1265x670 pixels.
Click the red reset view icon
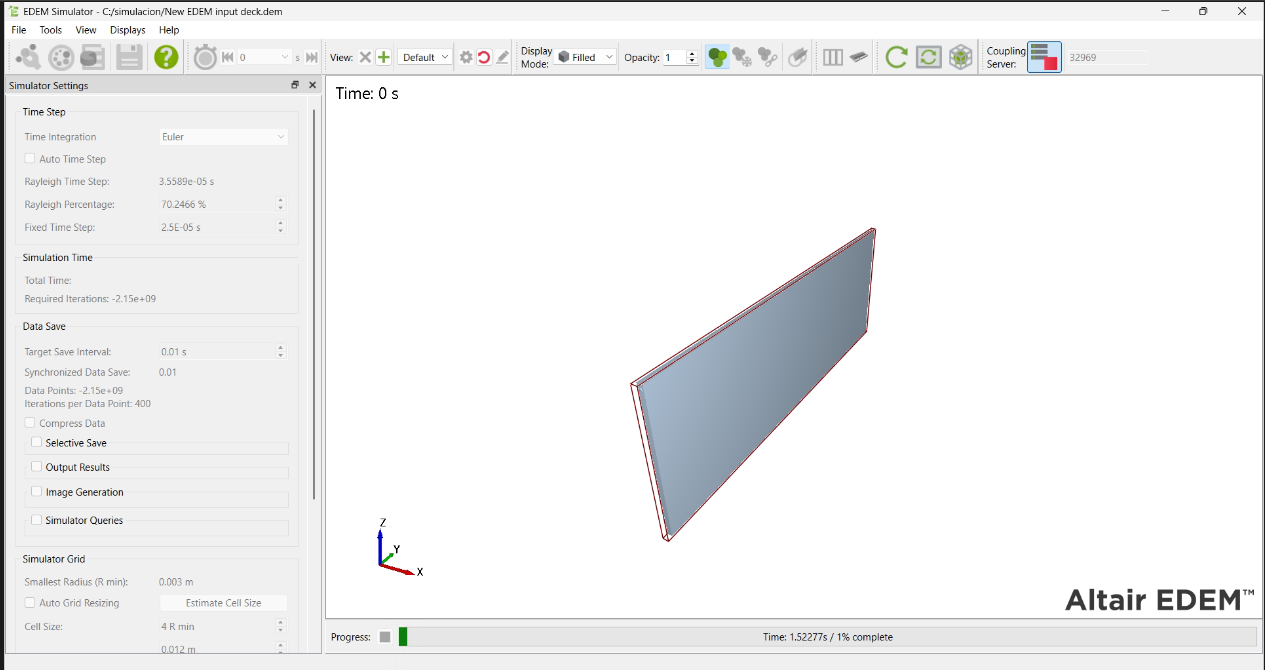(x=484, y=58)
